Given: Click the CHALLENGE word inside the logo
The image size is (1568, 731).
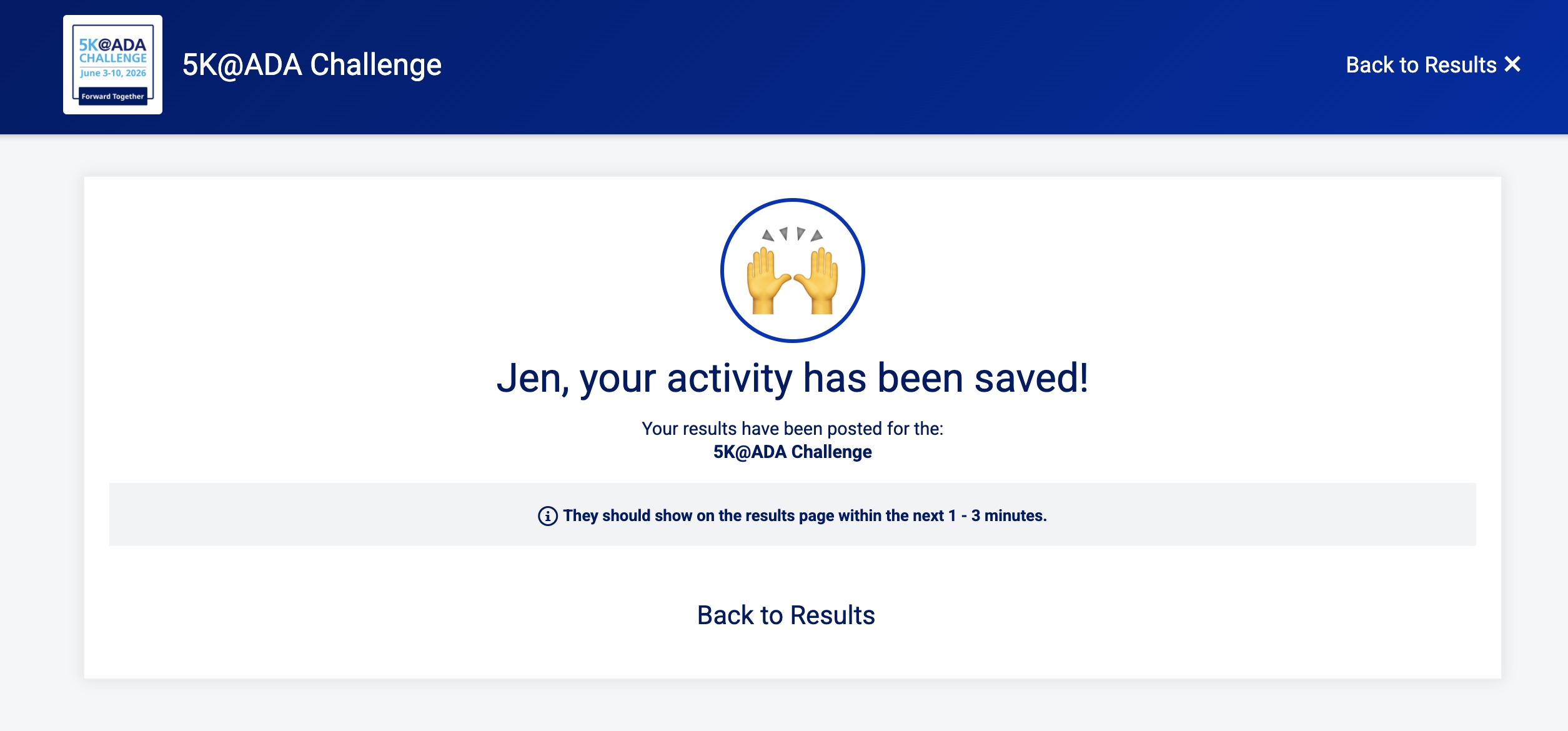Looking at the screenshot, I should click(112, 58).
